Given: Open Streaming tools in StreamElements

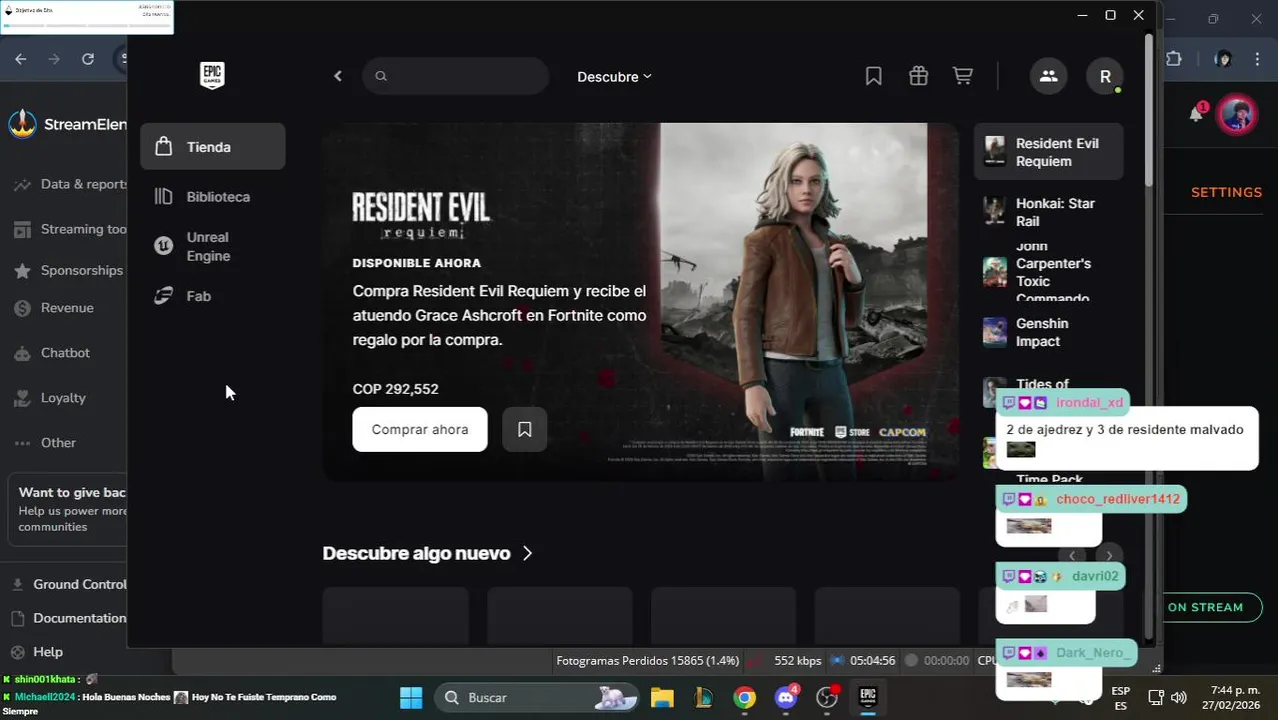Looking at the screenshot, I should pos(69,229).
